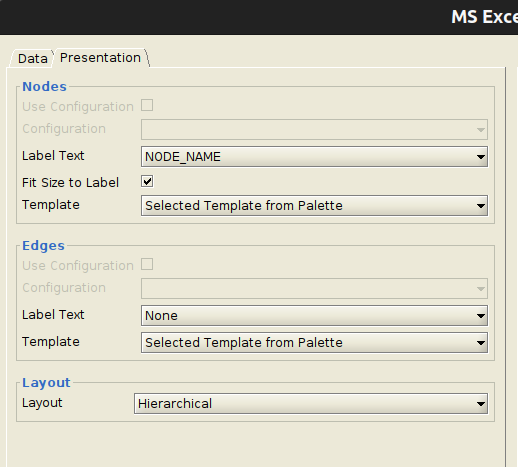Screen dimensions: 518x467
Task: Uncheck Fit Size to Label checkbox
Action: (x=147, y=182)
